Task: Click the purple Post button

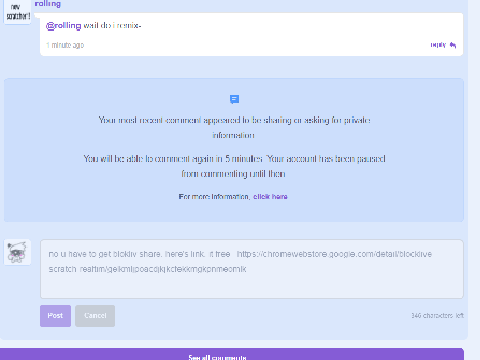Action: pos(55,316)
